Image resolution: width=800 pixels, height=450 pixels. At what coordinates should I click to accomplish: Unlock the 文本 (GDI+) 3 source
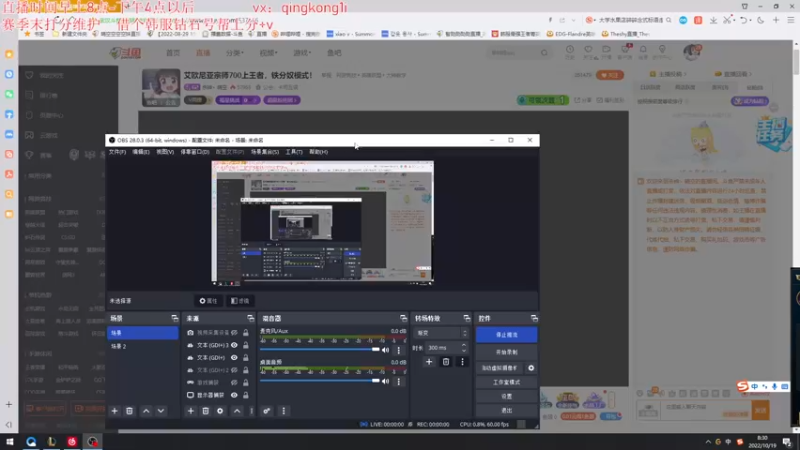(x=245, y=345)
